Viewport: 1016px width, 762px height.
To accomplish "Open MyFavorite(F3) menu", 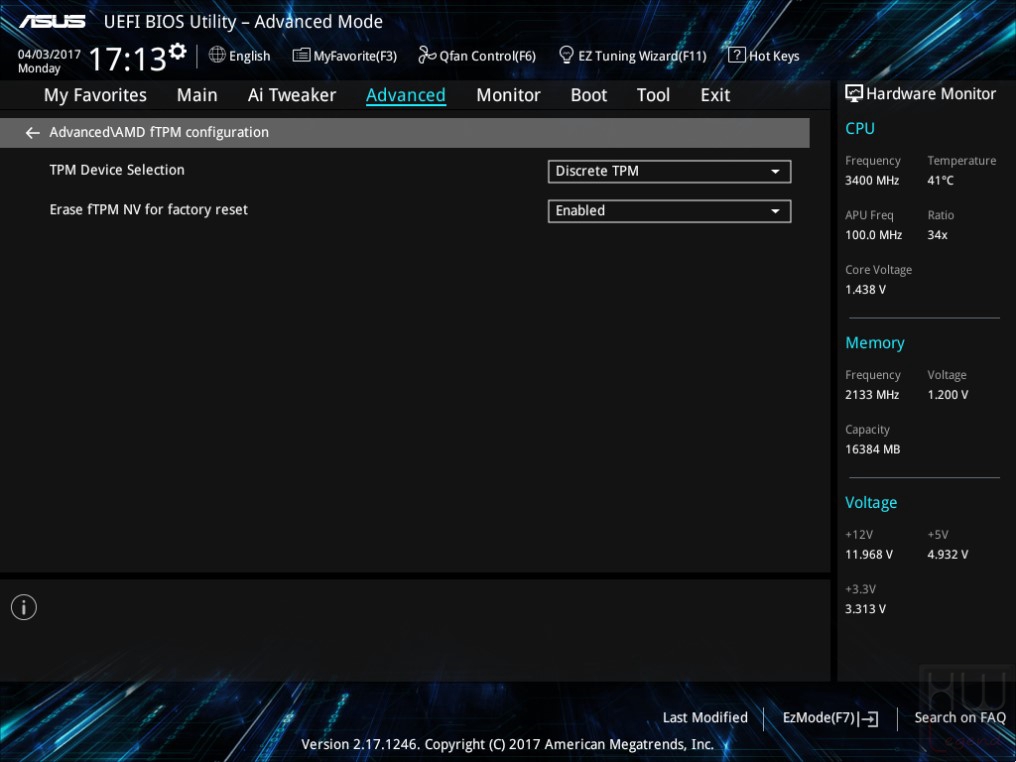I will 345,56.
